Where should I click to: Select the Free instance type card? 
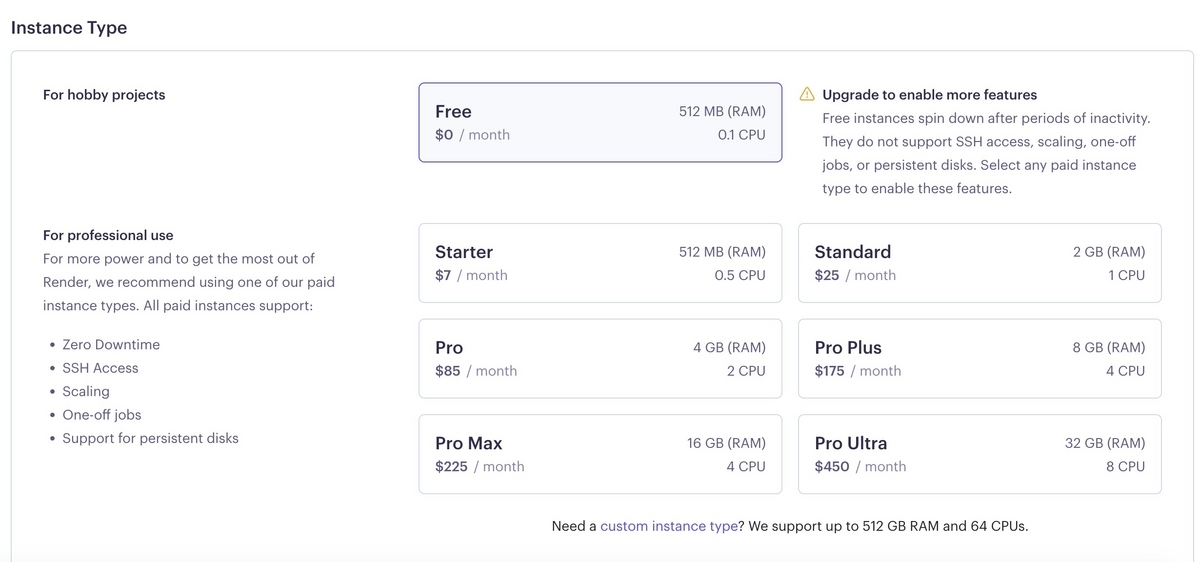click(600, 122)
